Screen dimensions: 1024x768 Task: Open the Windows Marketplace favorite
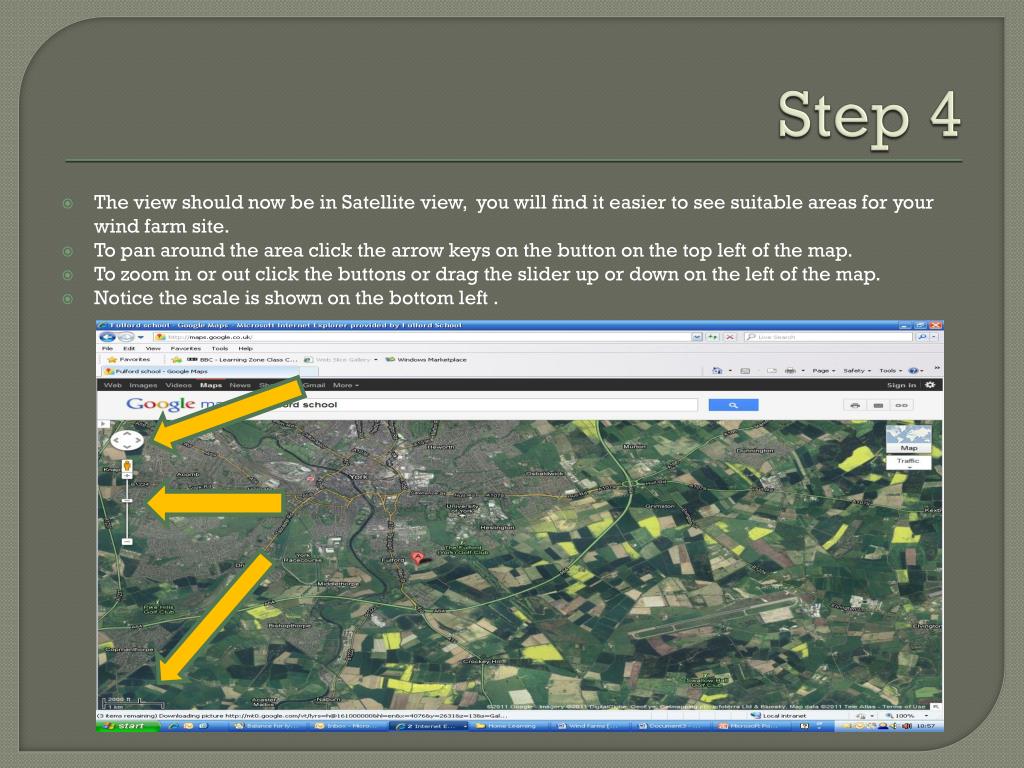point(426,359)
